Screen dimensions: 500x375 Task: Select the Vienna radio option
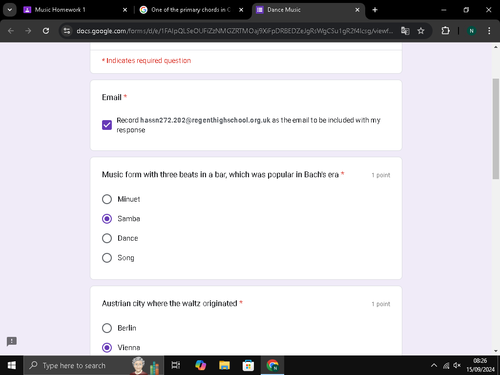(x=107, y=348)
